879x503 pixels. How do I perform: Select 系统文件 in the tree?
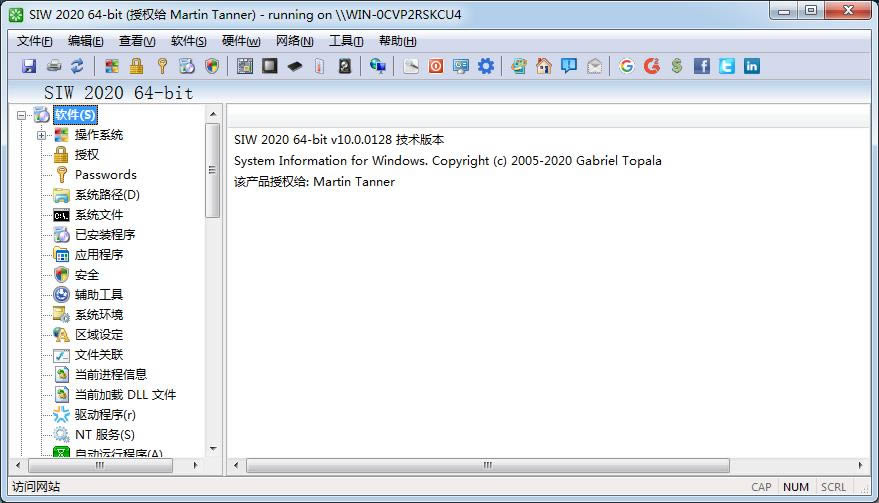click(99, 215)
